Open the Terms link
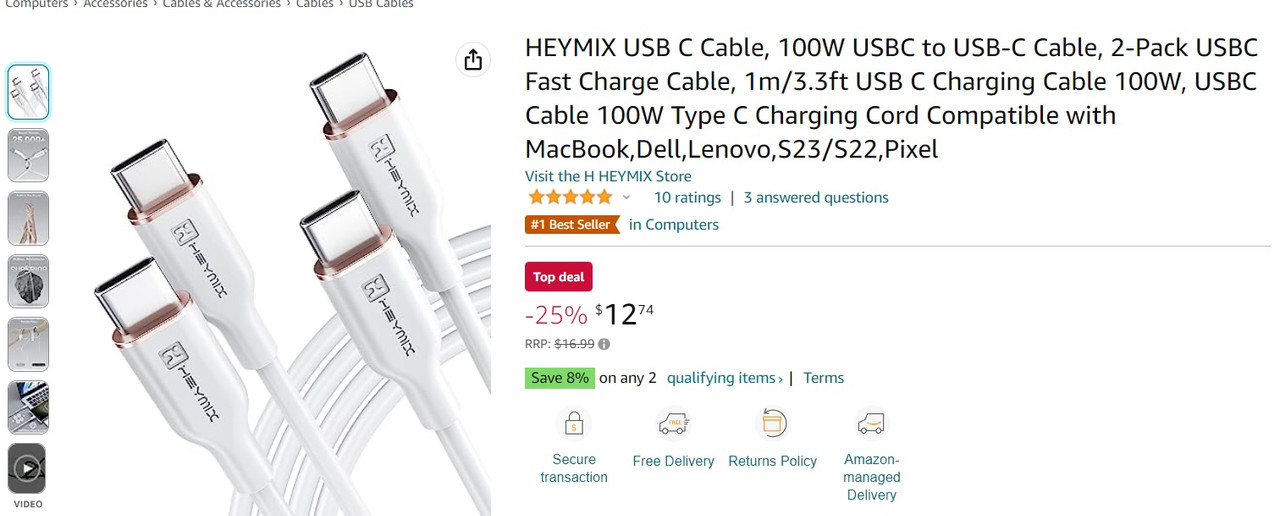 coord(824,378)
